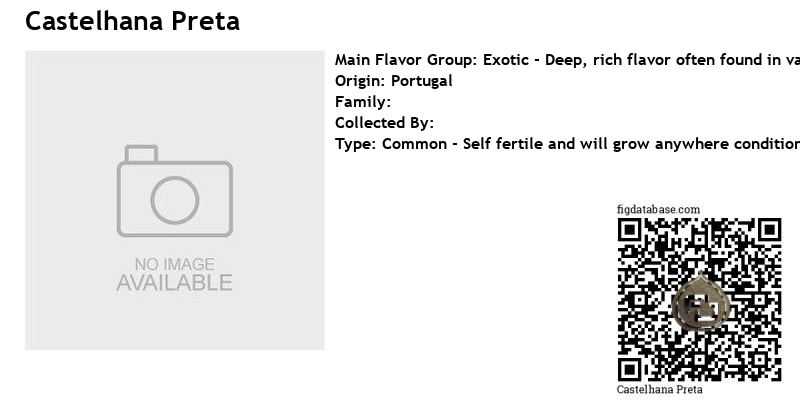Click the camera icon in the placeholder image
This screenshot has width=800, height=400.
[x=175, y=191]
